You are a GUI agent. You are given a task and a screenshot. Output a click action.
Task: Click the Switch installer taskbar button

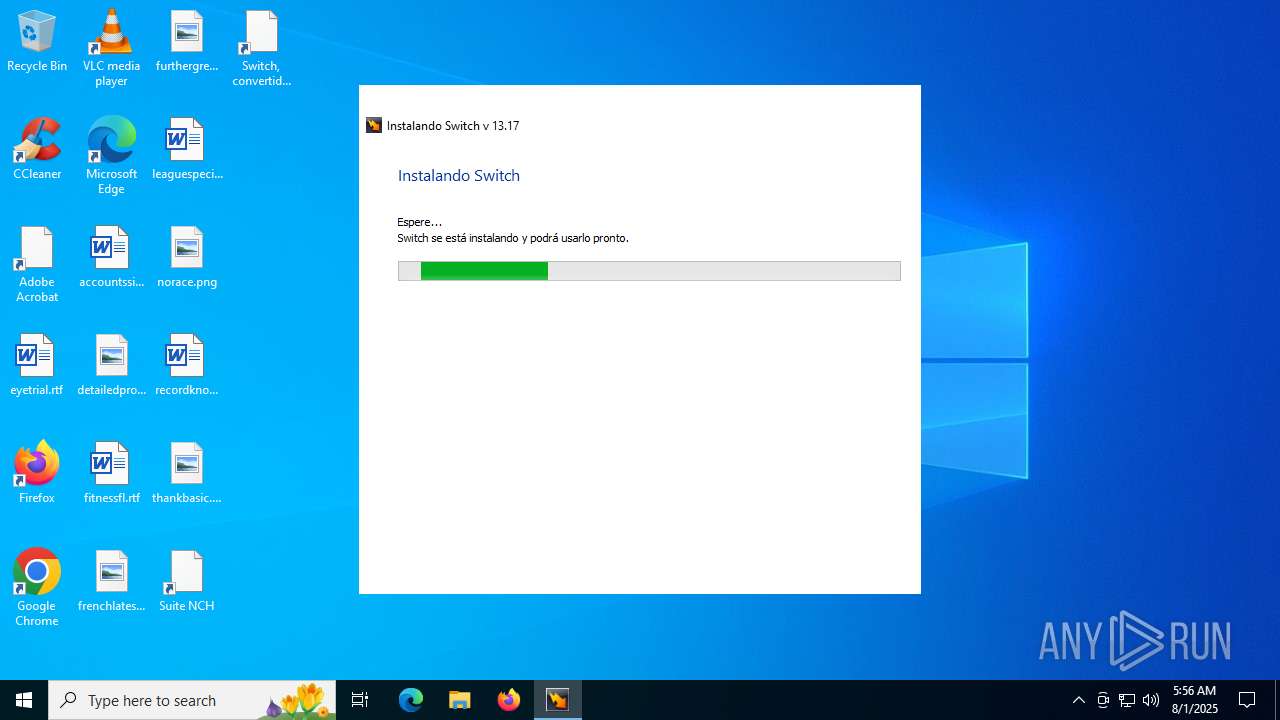pyautogui.click(x=557, y=700)
